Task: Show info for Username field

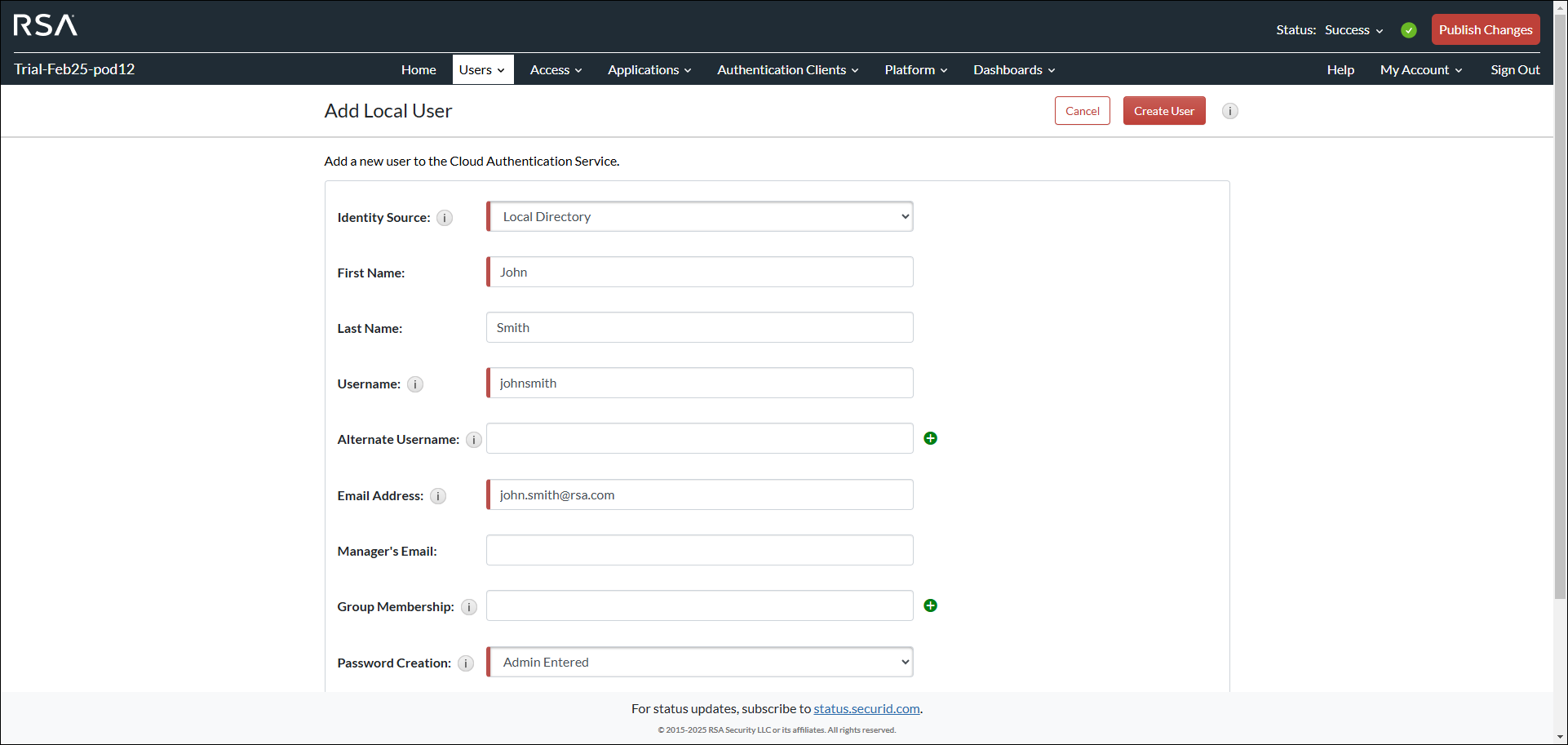Action: pos(415,384)
